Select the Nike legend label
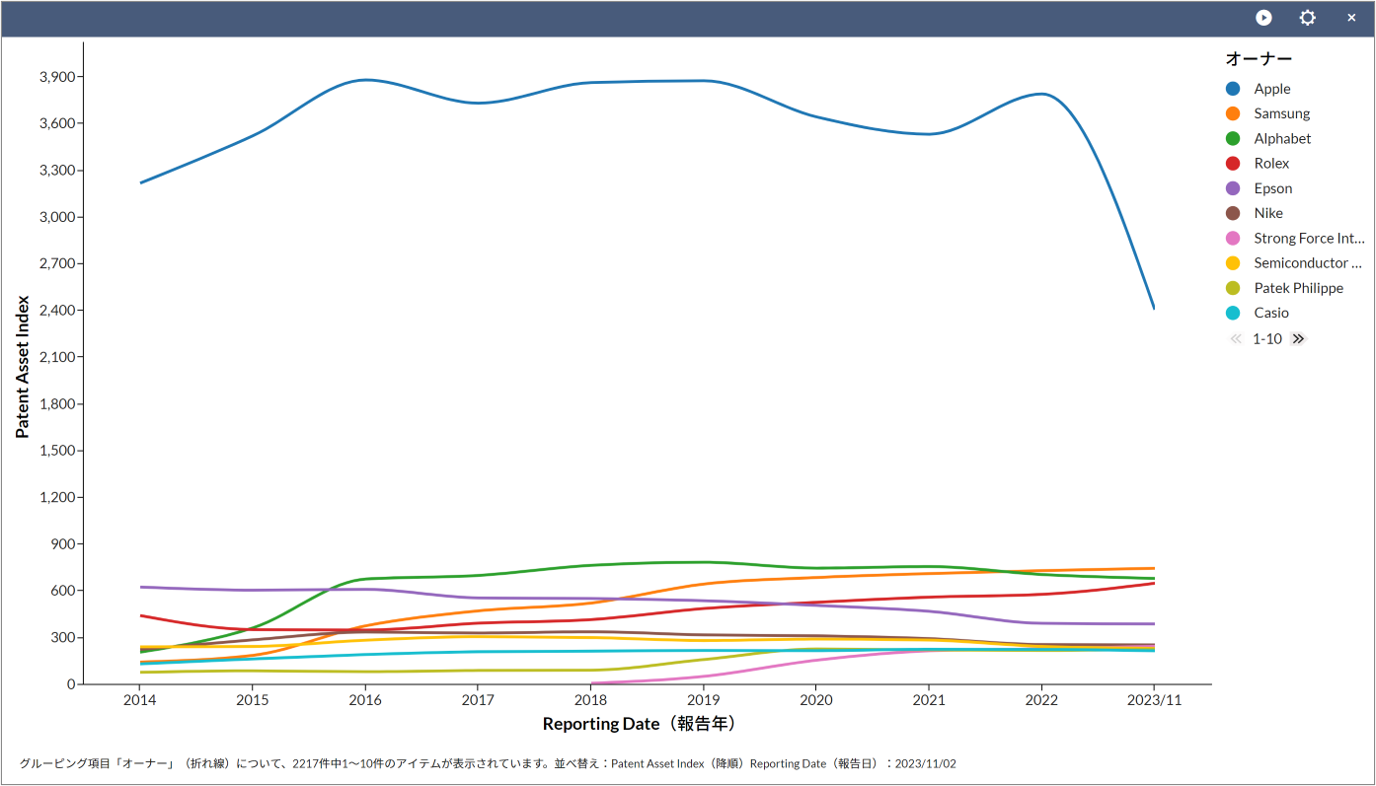Image resolution: width=1376 pixels, height=786 pixels. [1268, 213]
